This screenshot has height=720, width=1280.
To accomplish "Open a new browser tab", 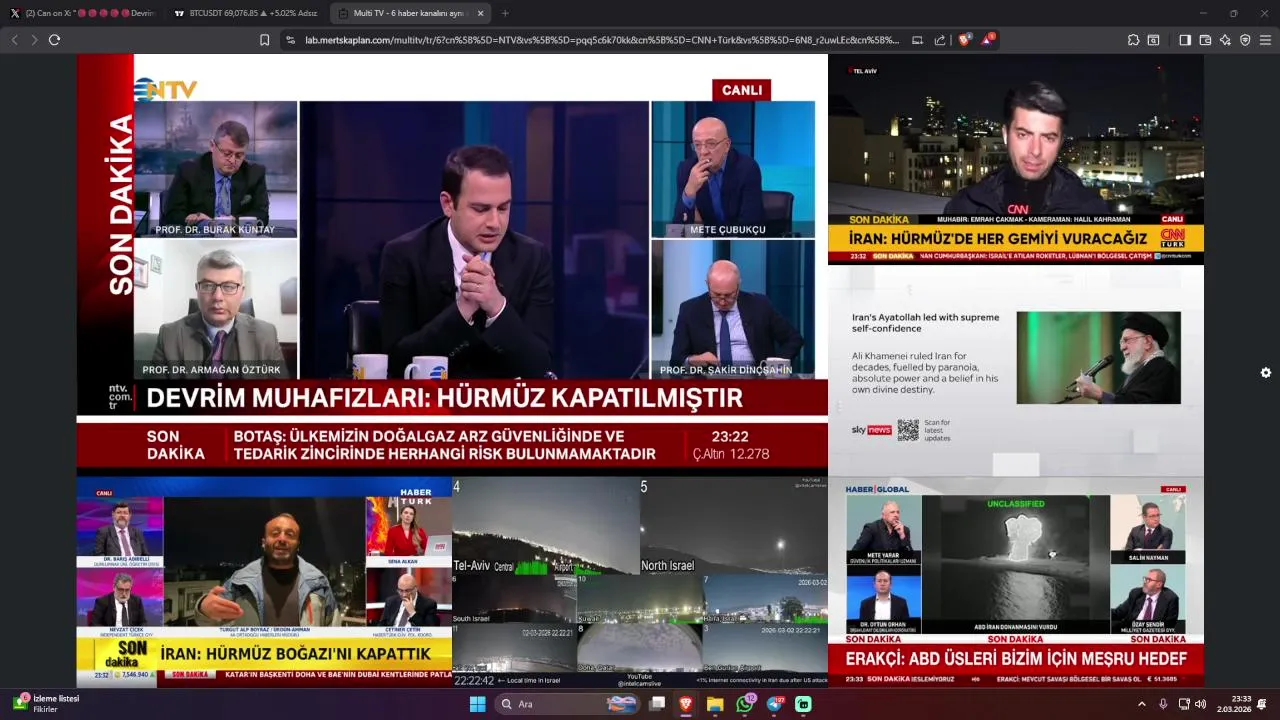I will 505,13.
